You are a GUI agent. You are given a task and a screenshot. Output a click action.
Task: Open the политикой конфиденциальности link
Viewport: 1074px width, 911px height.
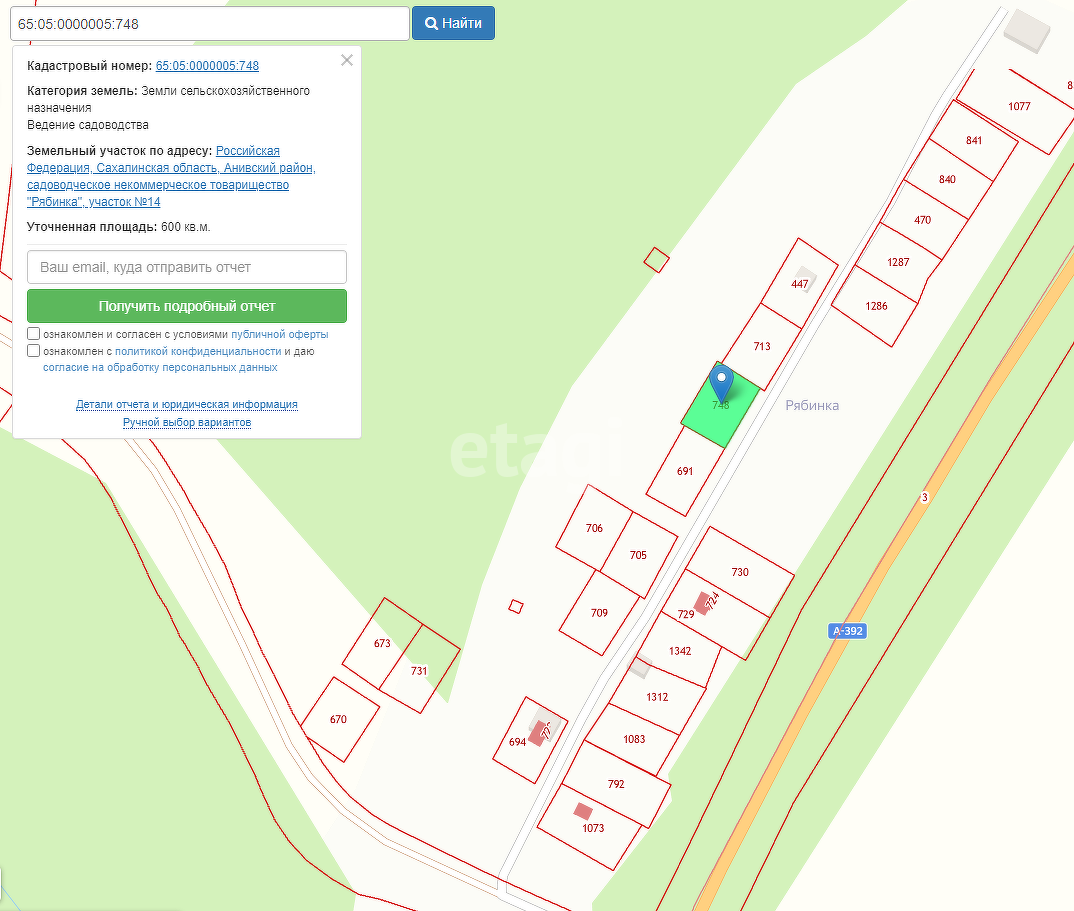click(x=198, y=352)
